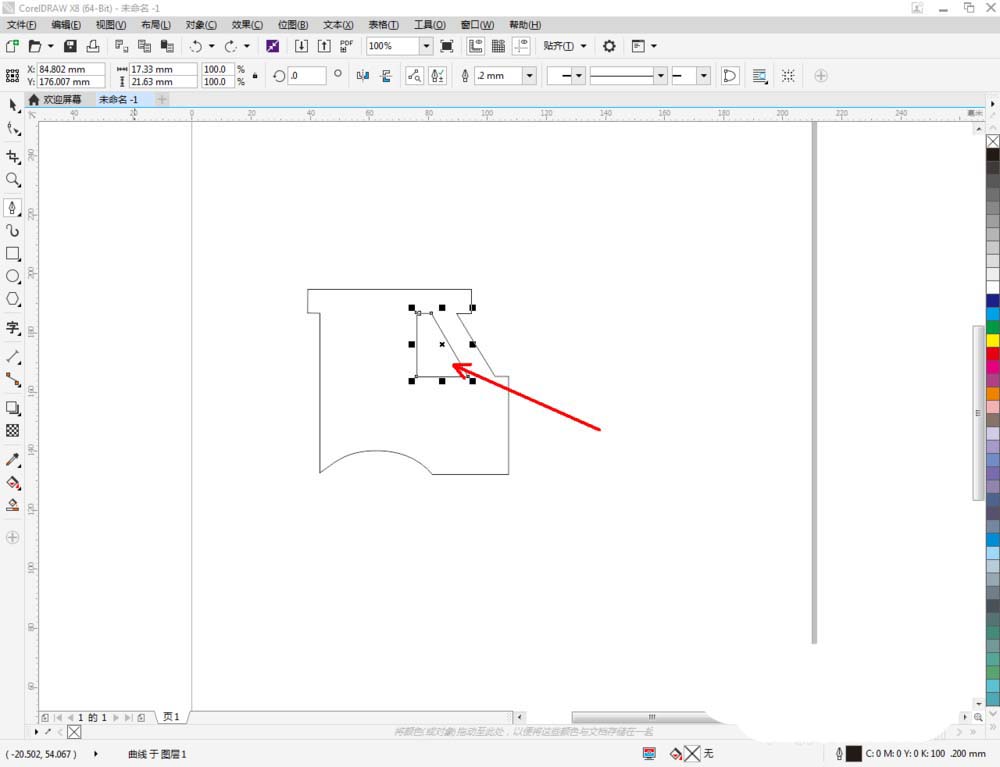This screenshot has height=767, width=1000.
Task: Click the New document icon
Action: 12,46
